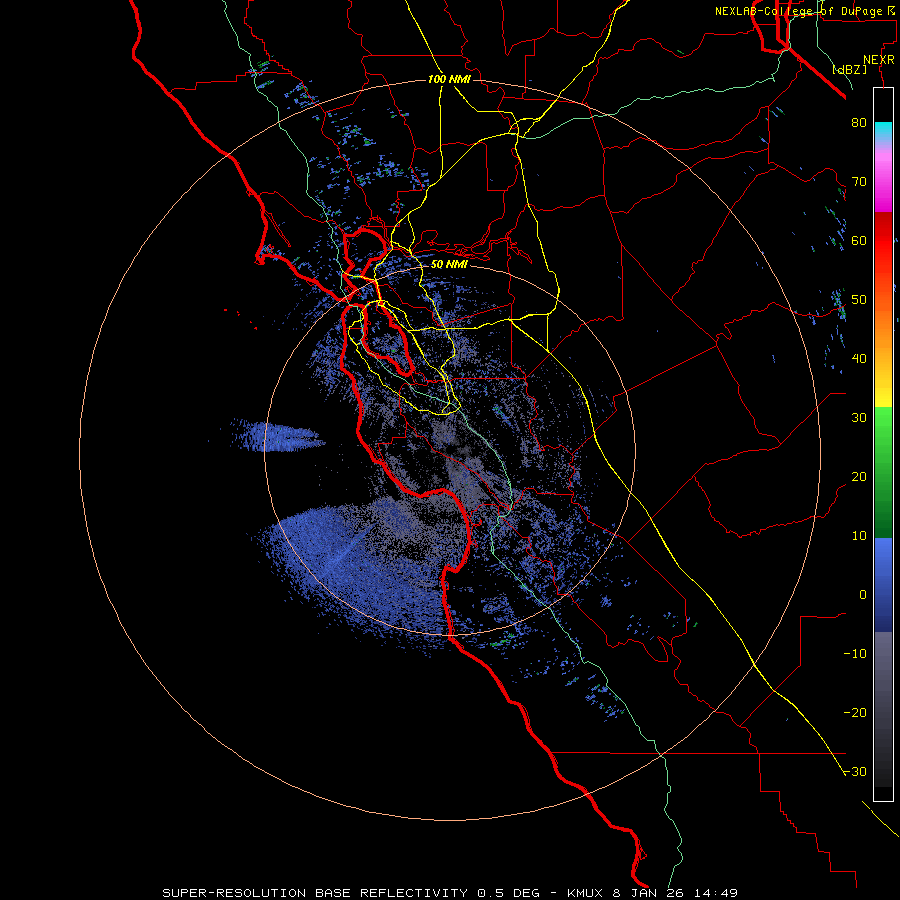900x900 pixels.
Task: Select the "50" value on the dBZ scale
Action: [859, 300]
